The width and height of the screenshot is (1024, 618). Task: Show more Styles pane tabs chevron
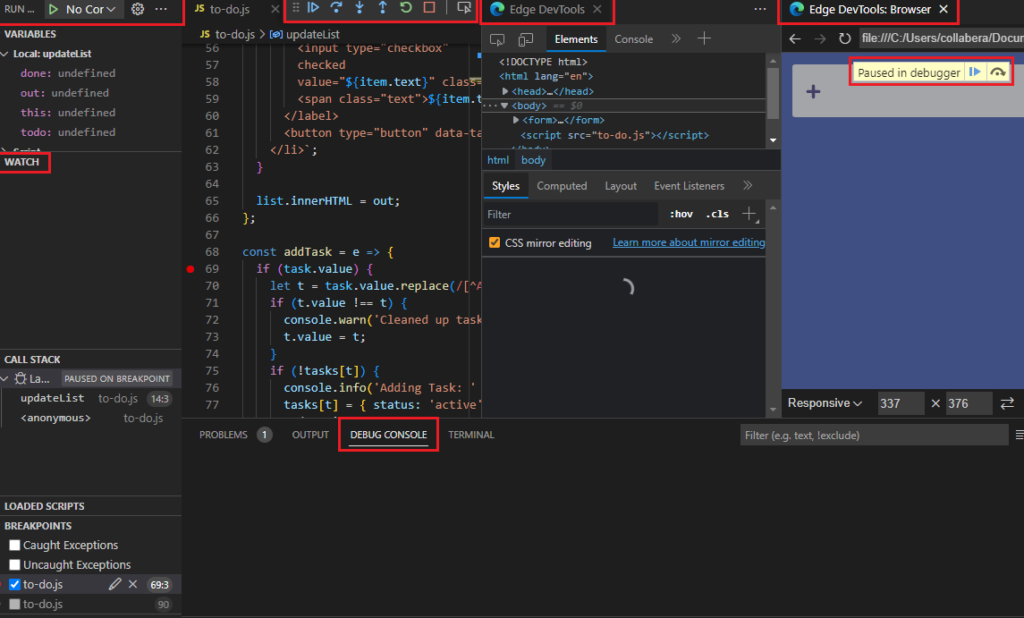click(748, 186)
